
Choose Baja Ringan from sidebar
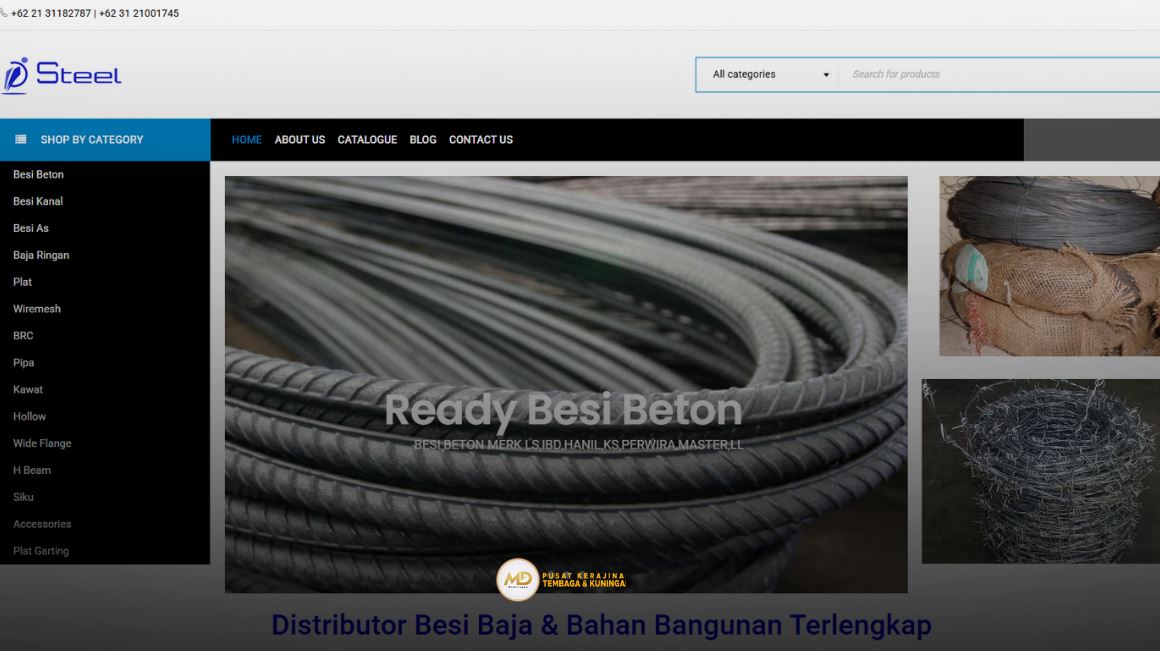tap(41, 255)
